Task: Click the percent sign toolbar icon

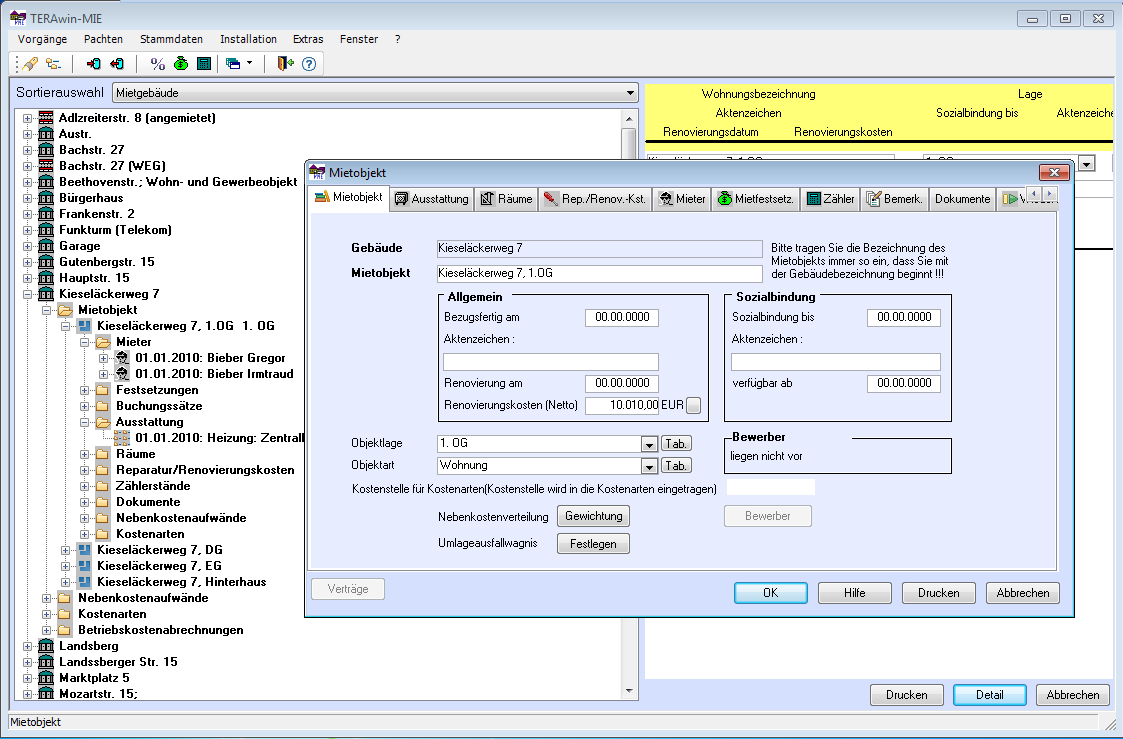Action: 157,64
